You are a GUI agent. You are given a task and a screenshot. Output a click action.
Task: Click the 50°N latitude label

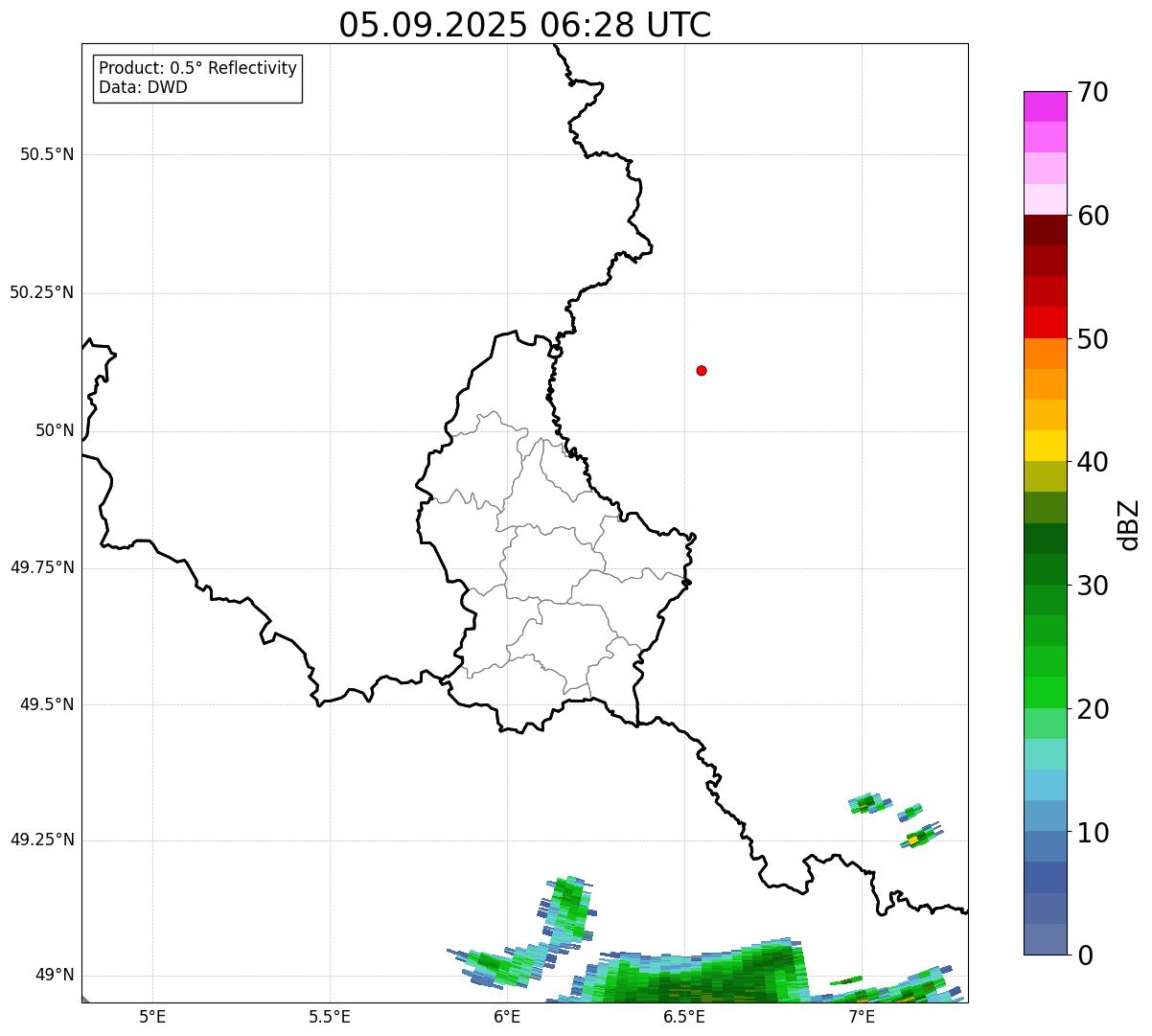[55, 430]
